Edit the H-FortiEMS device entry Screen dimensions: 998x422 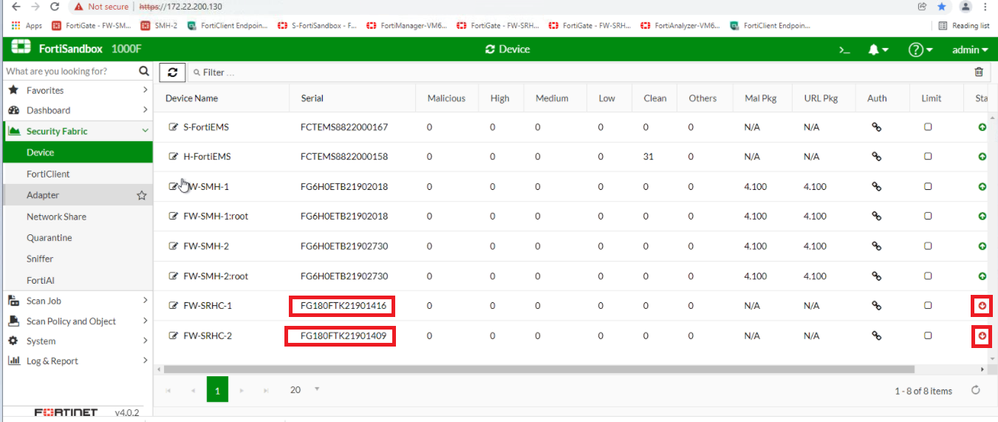pos(172,157)
